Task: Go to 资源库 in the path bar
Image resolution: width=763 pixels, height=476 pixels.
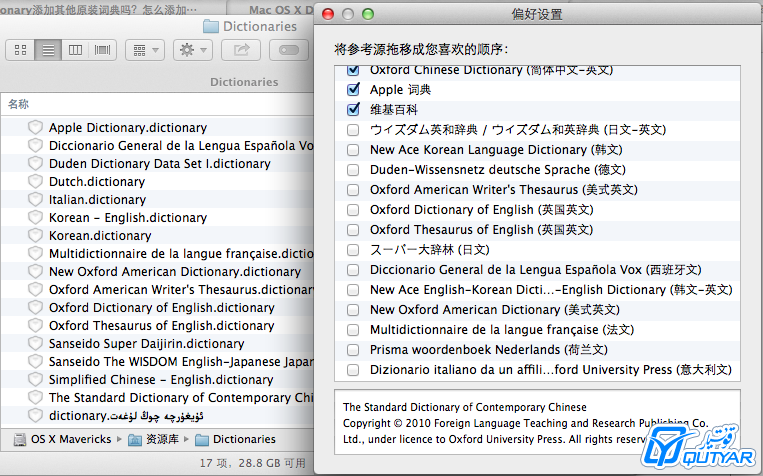Action: coord(162,439)
